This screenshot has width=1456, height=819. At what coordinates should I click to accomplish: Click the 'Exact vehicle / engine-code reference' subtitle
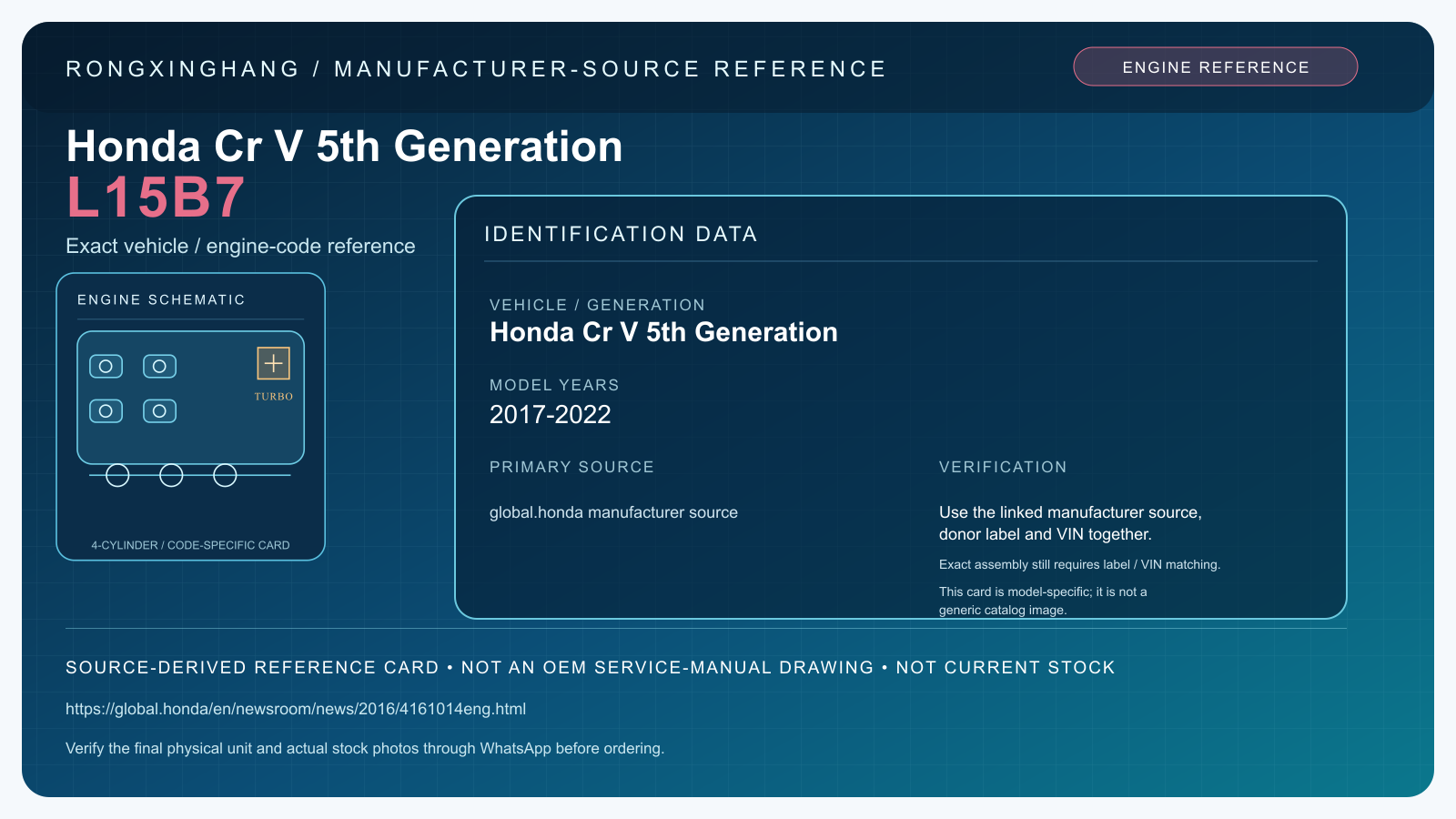click(240, 247)
